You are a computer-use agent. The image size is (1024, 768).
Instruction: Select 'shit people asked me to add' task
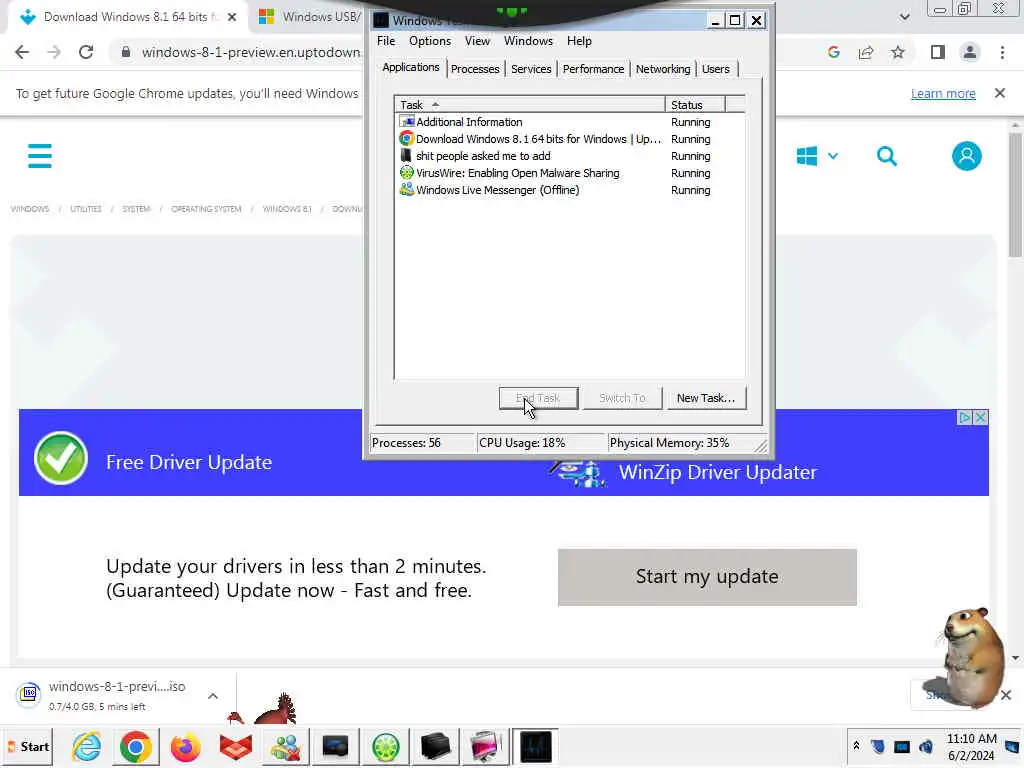[569, 156]
